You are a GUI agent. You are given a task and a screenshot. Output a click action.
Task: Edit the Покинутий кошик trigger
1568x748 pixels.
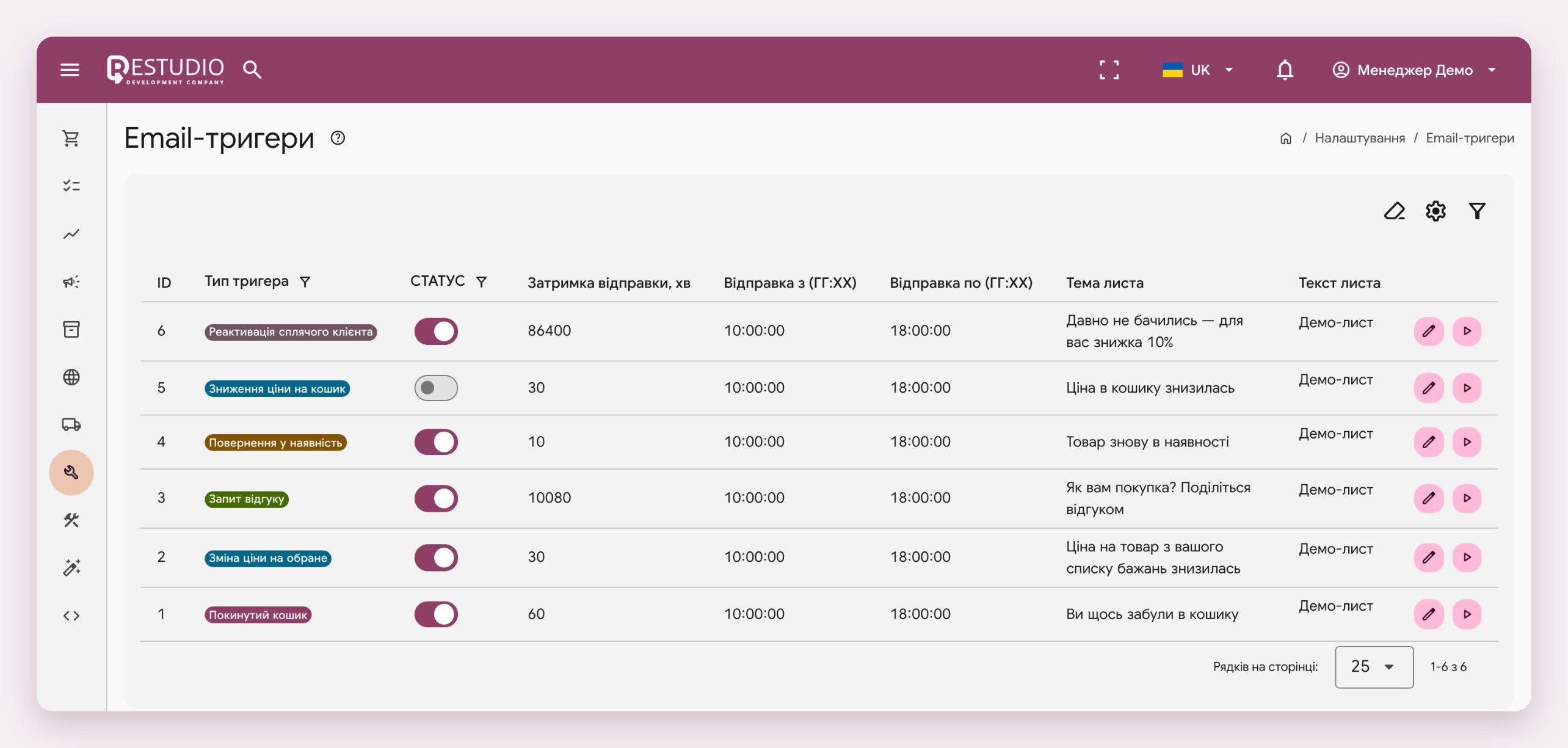(x=1429, y=614)
